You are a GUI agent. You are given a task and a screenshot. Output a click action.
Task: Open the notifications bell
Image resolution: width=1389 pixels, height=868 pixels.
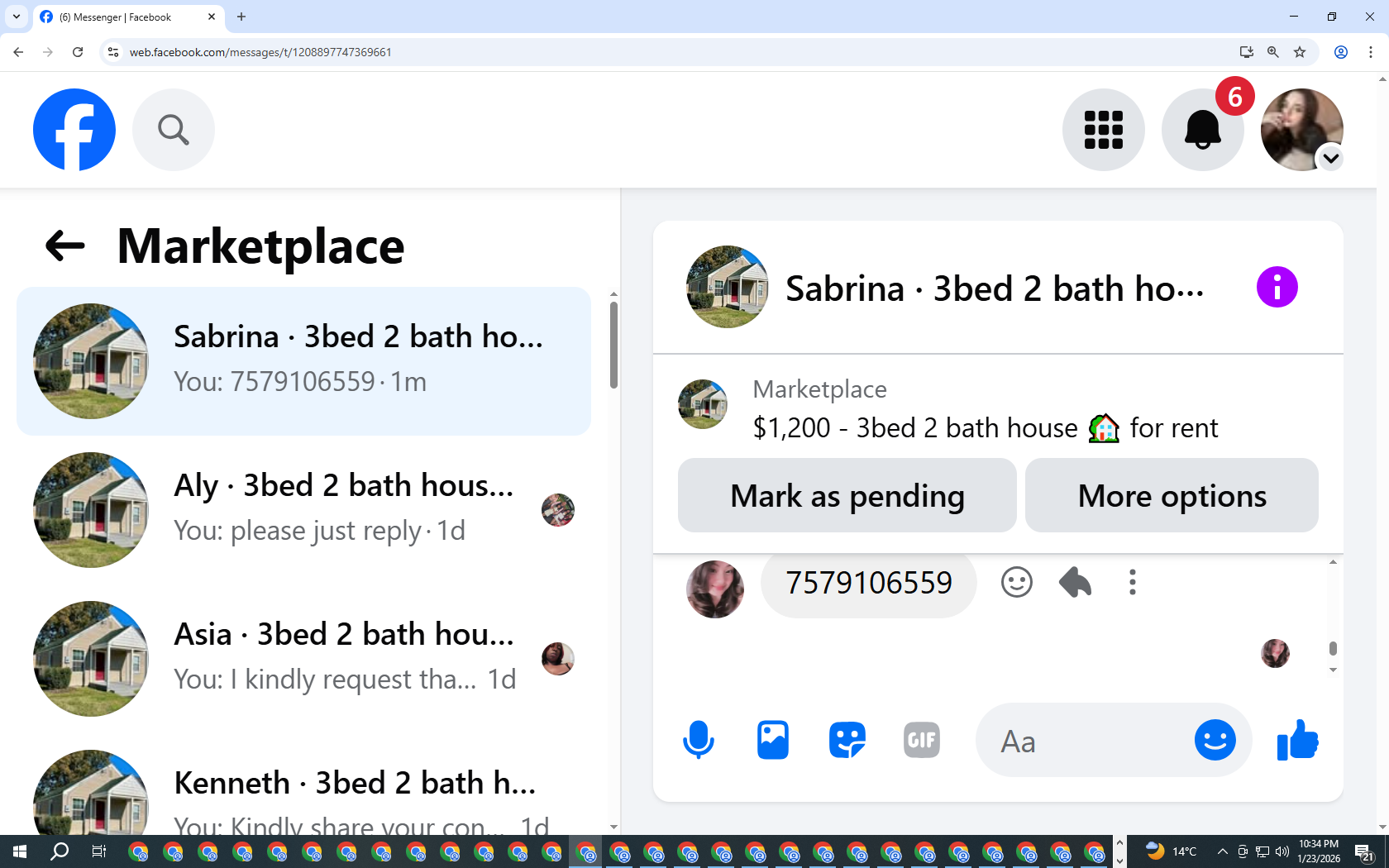tap(1203, 130)
